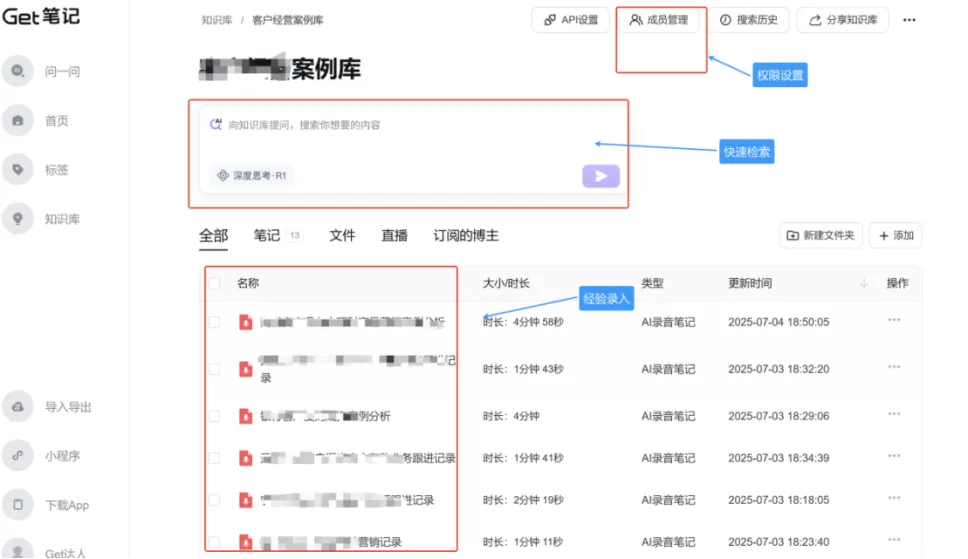This screenshot has width=968, height=559.
Task: Check the row with 时长 1分钟 43秒
Action: [214, 369]
